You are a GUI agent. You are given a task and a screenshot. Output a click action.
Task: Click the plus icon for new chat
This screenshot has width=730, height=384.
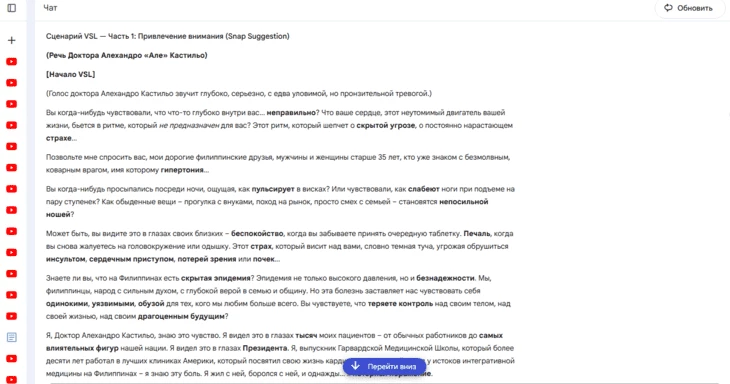coord(12,40)
